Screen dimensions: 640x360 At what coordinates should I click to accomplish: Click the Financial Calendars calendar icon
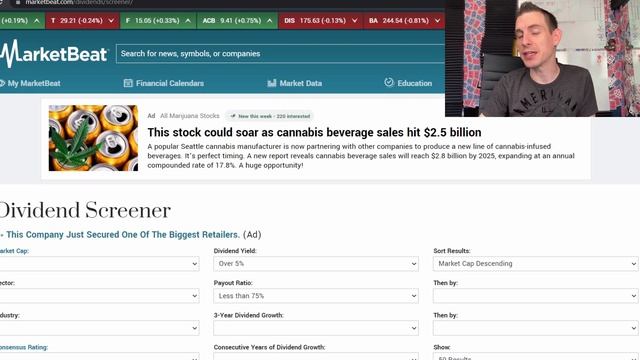pyautogui.click(x=128, y=83)
